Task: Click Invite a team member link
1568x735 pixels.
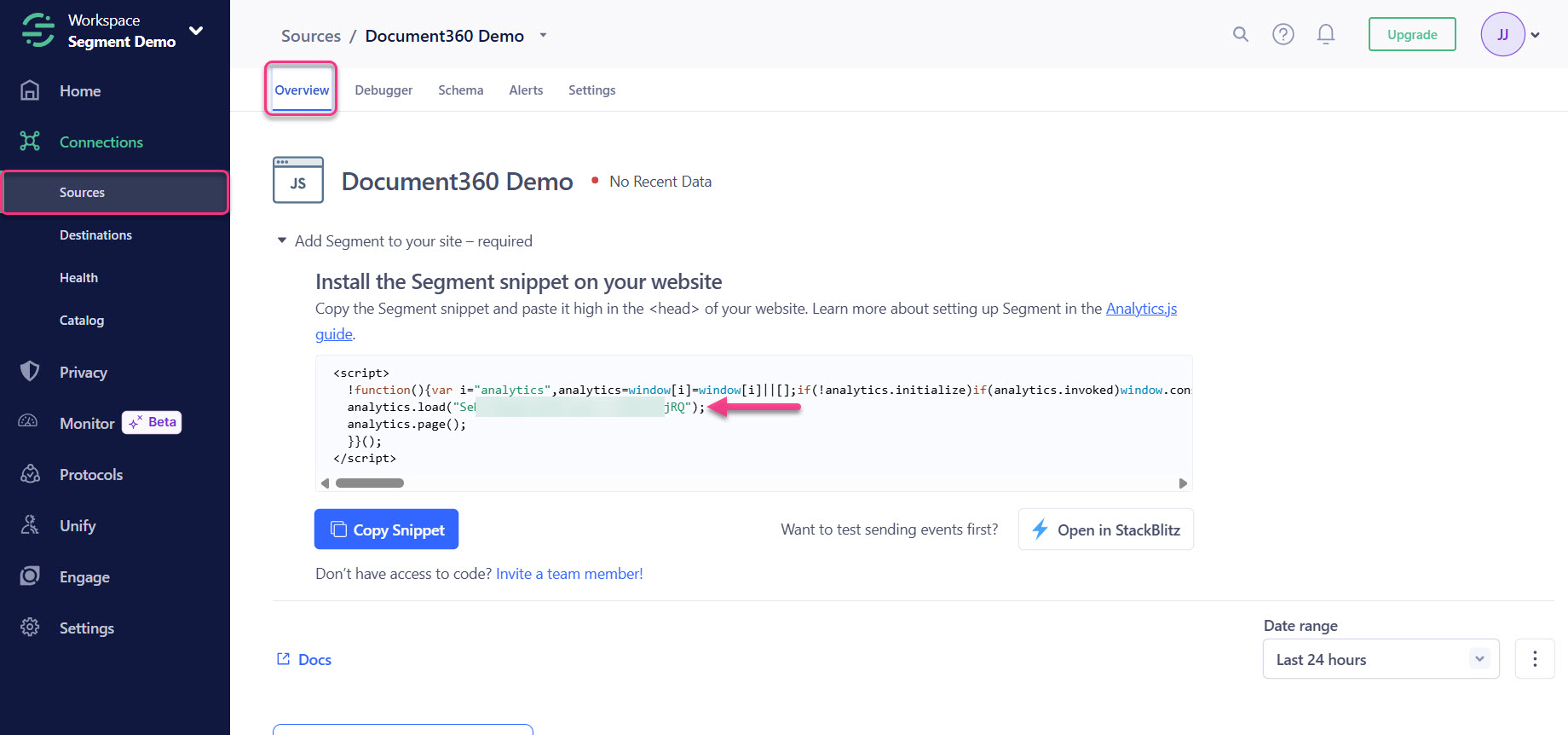Action: pyautogui.click(x=569, y=574)
